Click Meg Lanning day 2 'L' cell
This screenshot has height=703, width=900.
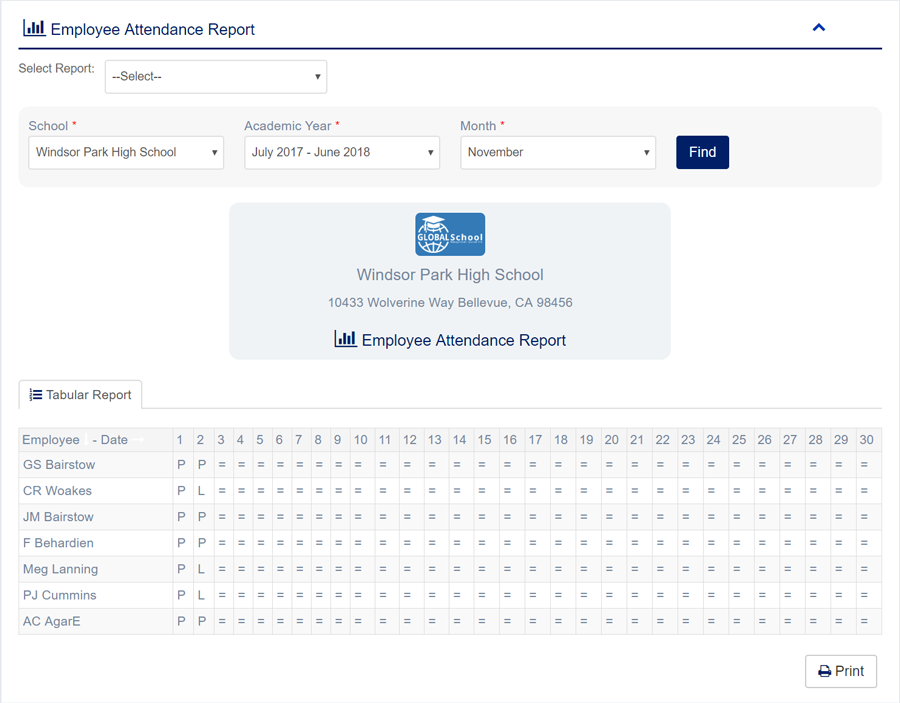click(x=203, y=569)
